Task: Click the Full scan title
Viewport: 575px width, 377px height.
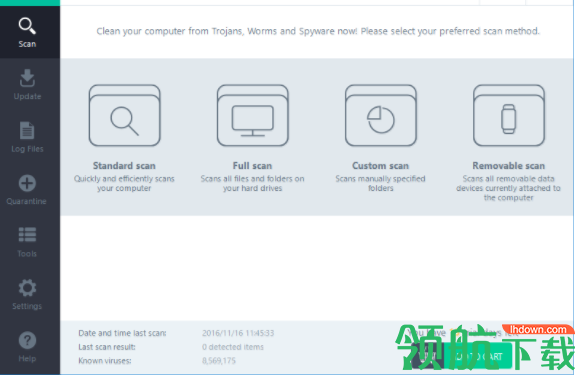Action: pyautogui.click(x=252, y=166)
